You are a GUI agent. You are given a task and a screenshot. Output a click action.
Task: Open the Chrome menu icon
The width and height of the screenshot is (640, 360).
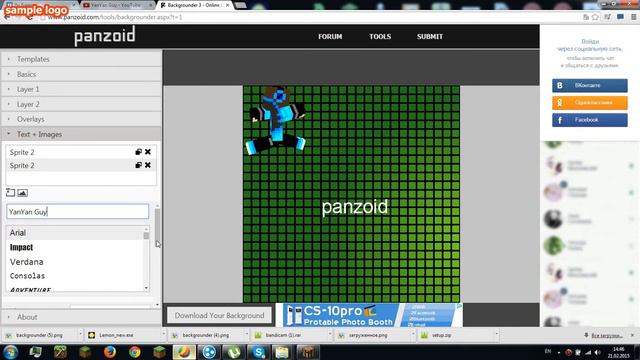633,17
